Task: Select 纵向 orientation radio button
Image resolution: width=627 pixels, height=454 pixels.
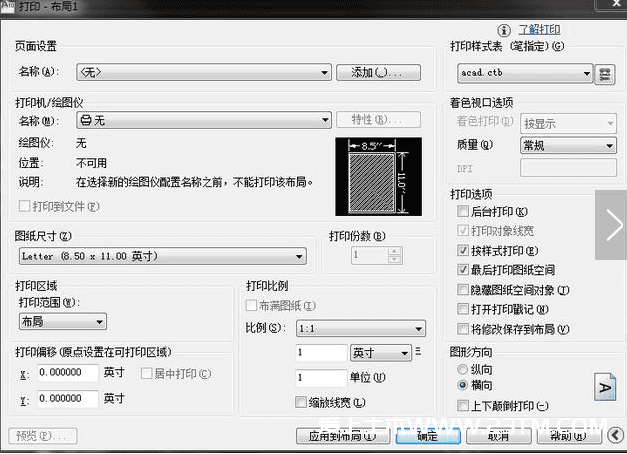Action: coord(462,369)
